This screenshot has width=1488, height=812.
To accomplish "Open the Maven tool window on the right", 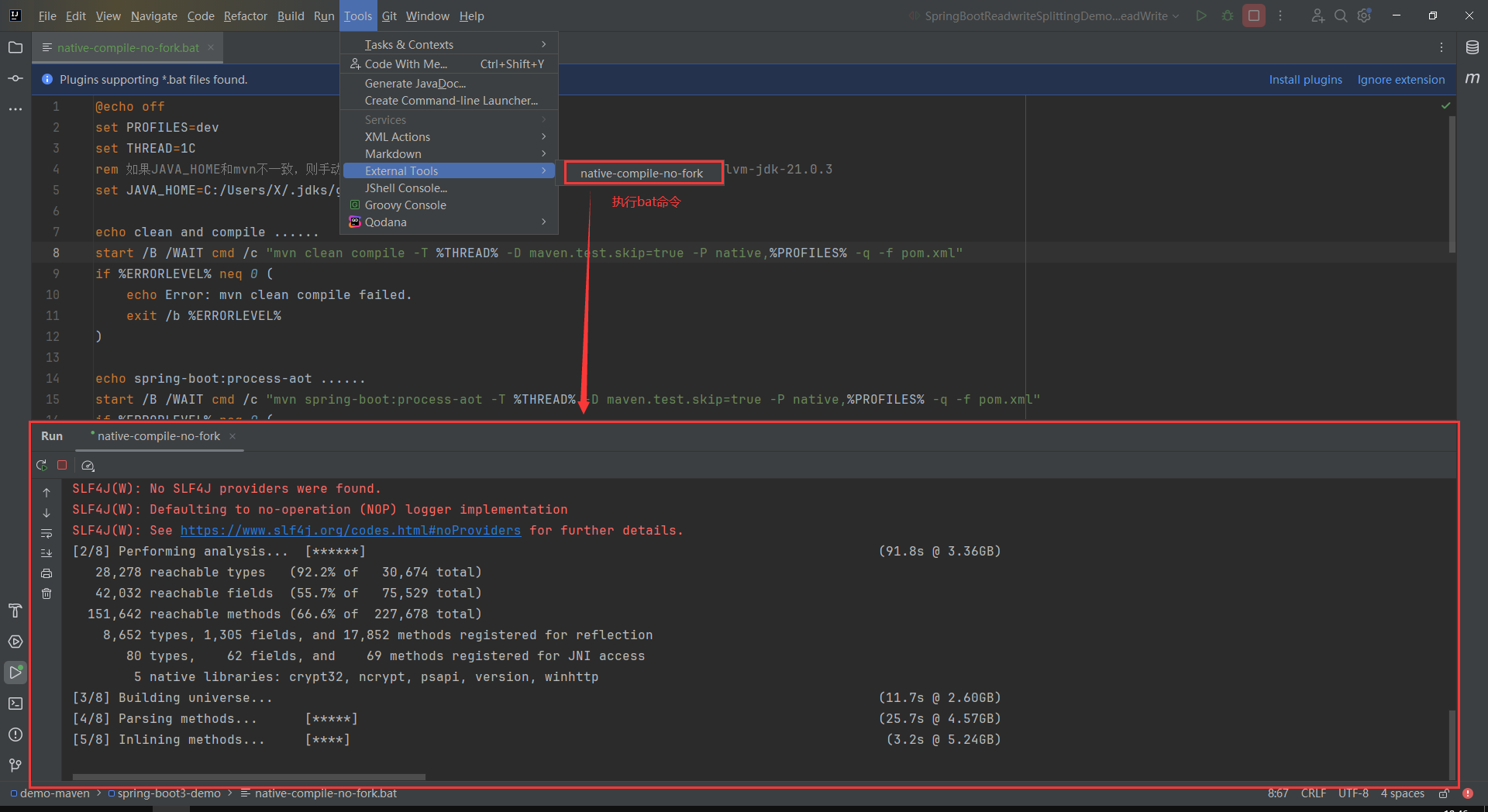I will (x=1473, y=77).
